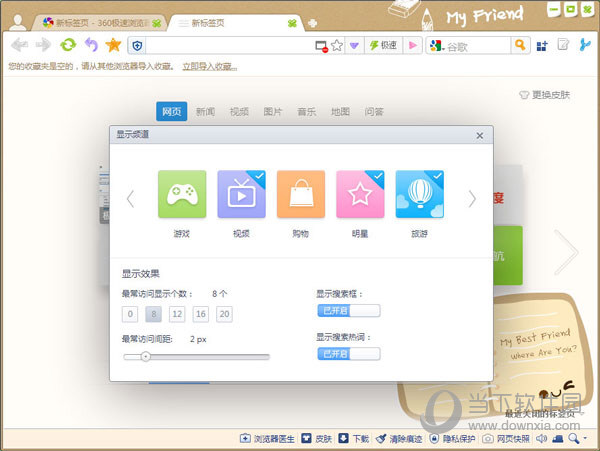Click the 立即导入收藏 link
Screen dimensions: 600x451
pos(209,67)
